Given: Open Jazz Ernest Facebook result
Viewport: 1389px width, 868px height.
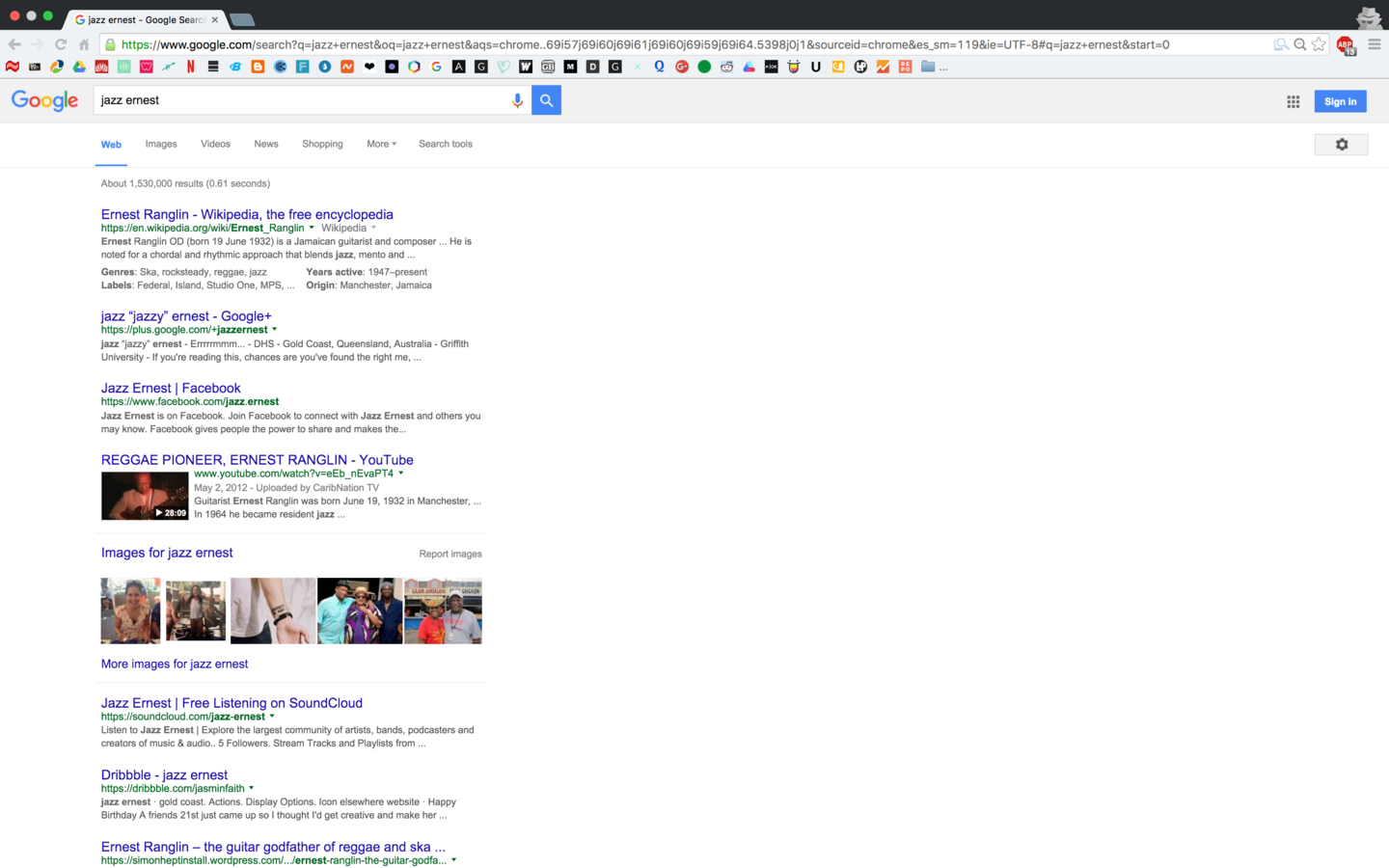Looking at the screenshot, I should [x=171, y=388].
